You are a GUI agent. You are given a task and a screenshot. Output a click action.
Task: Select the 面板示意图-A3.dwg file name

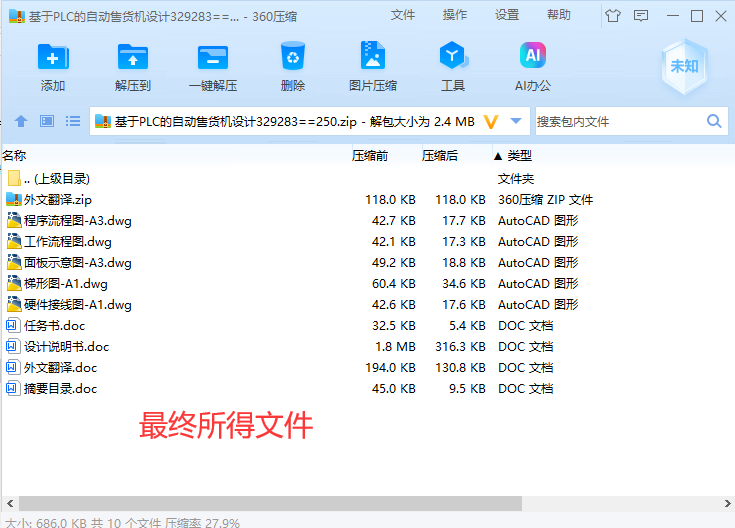coord(78,263)
